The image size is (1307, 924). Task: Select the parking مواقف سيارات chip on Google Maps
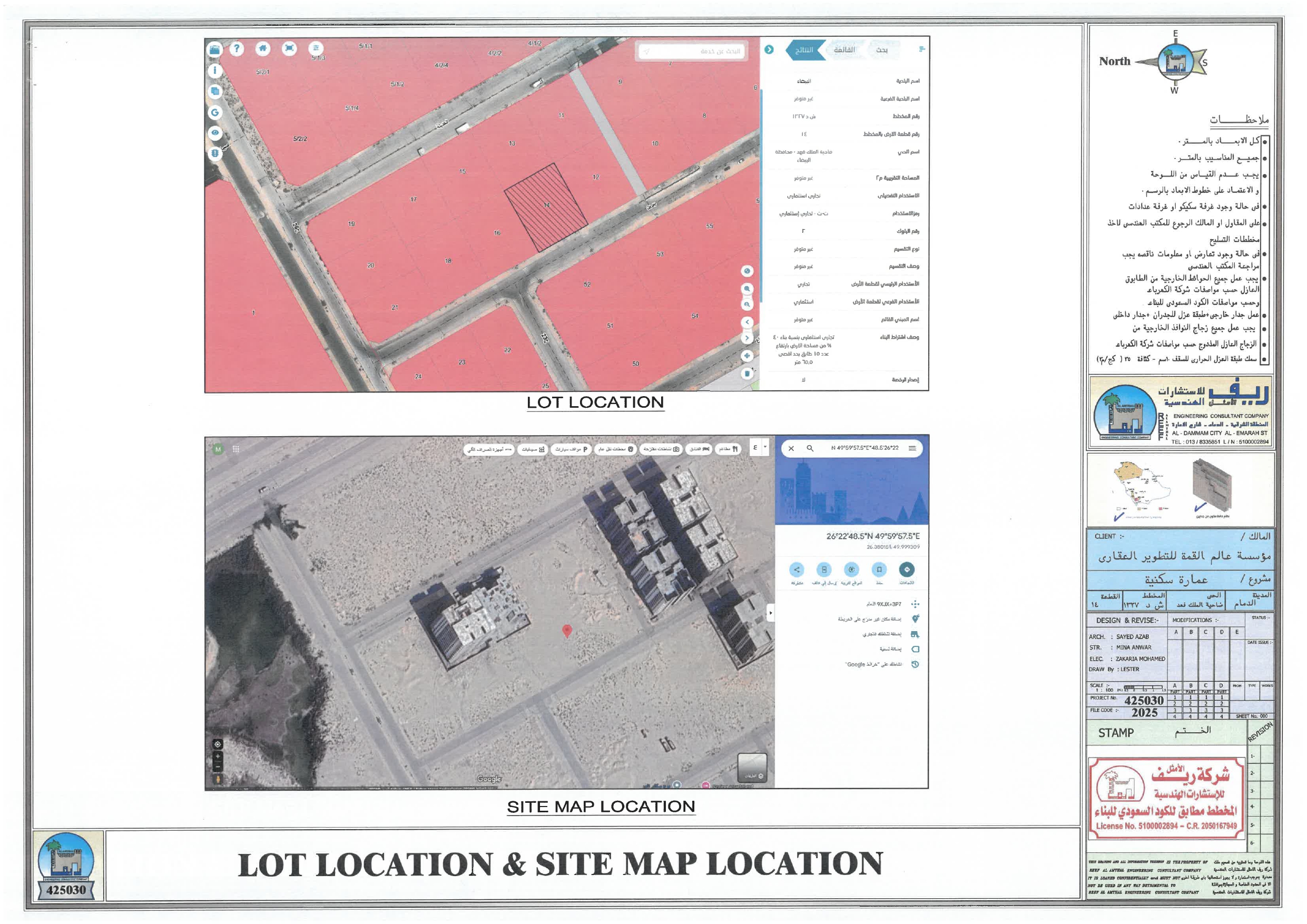point(571,449)
